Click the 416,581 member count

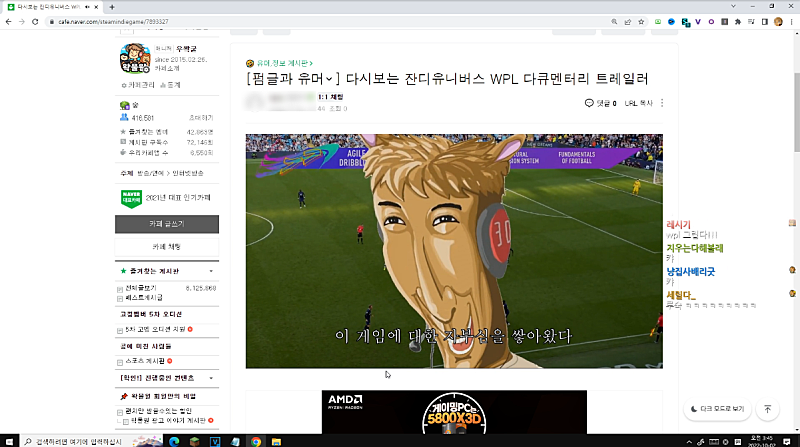pos(142,118)
